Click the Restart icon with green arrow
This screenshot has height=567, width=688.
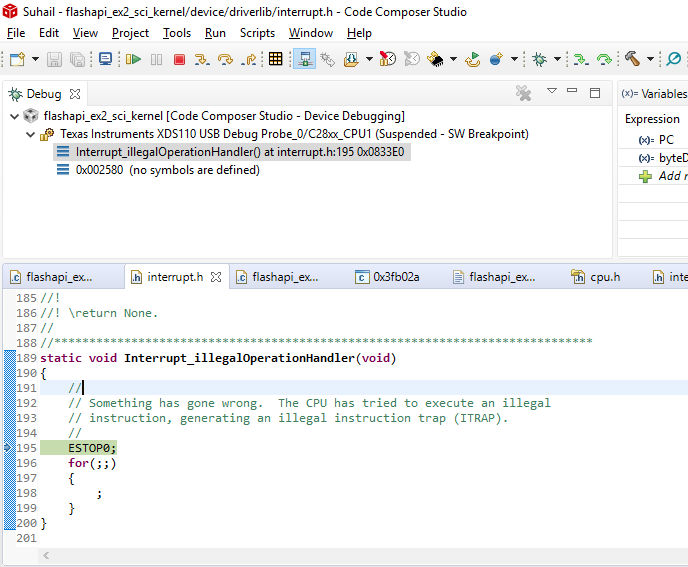(473, 59)
